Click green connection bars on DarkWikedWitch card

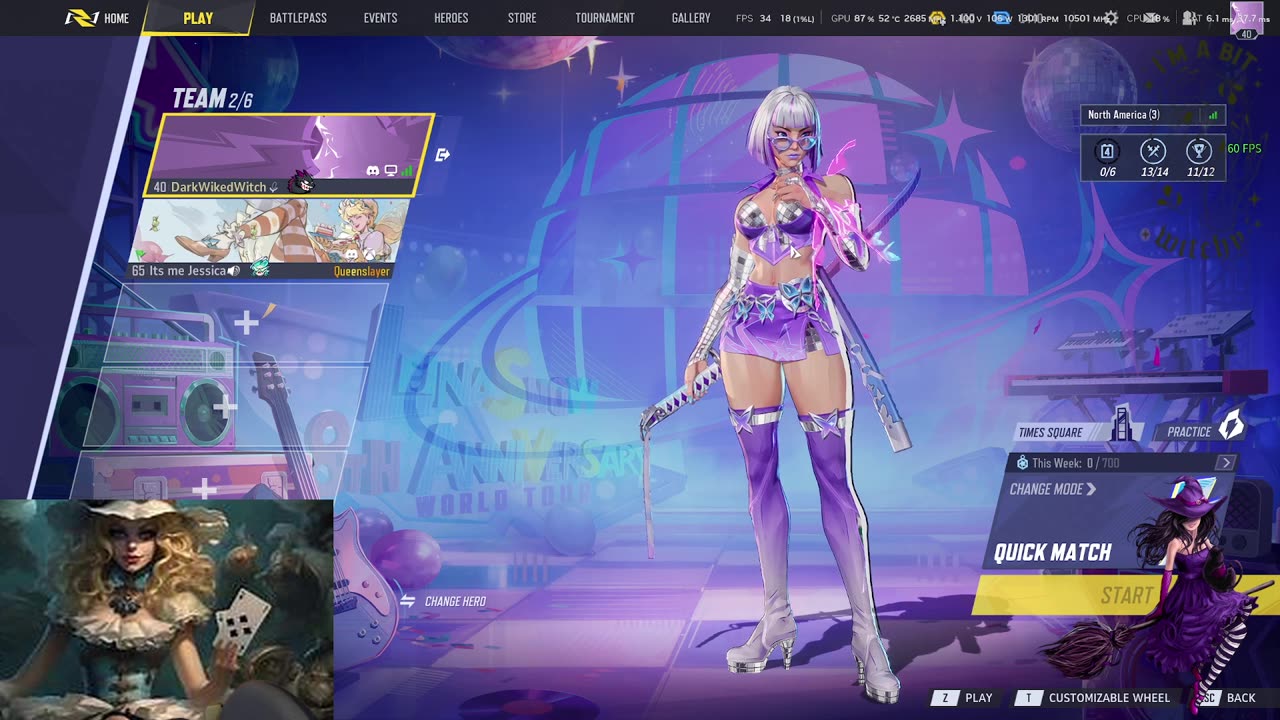[x=407, y=171]
